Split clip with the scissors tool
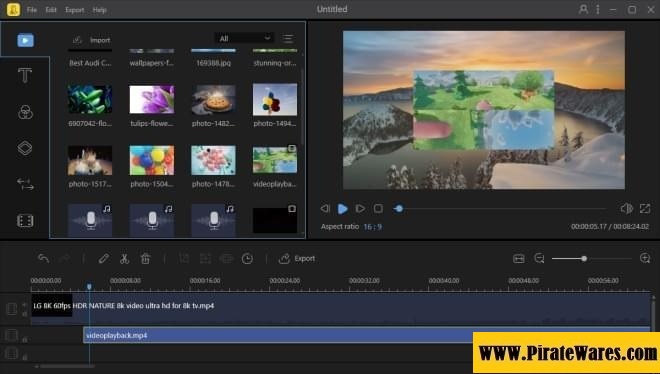Image resolution: width=660 pixels, height=374 pixels. pos(124,258)
